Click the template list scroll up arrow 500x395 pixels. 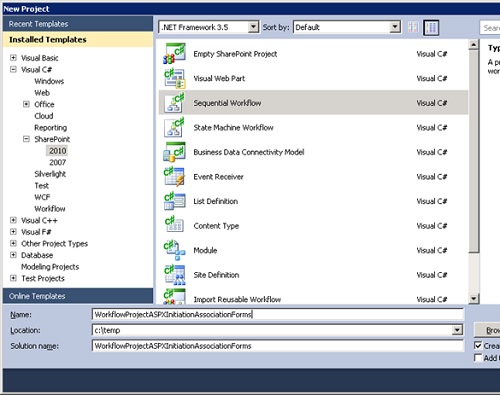point(473,44)
